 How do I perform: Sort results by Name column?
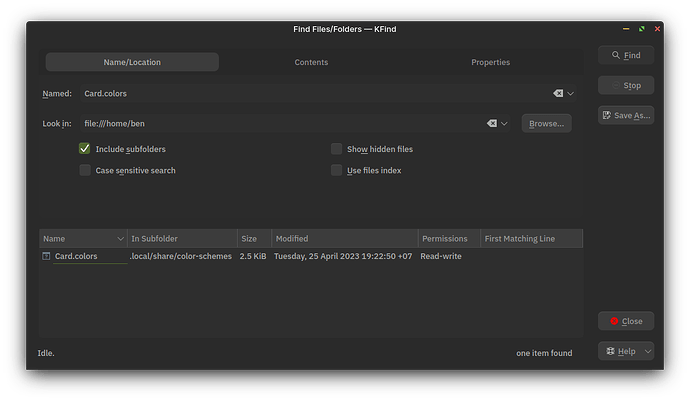pos(83,239)
